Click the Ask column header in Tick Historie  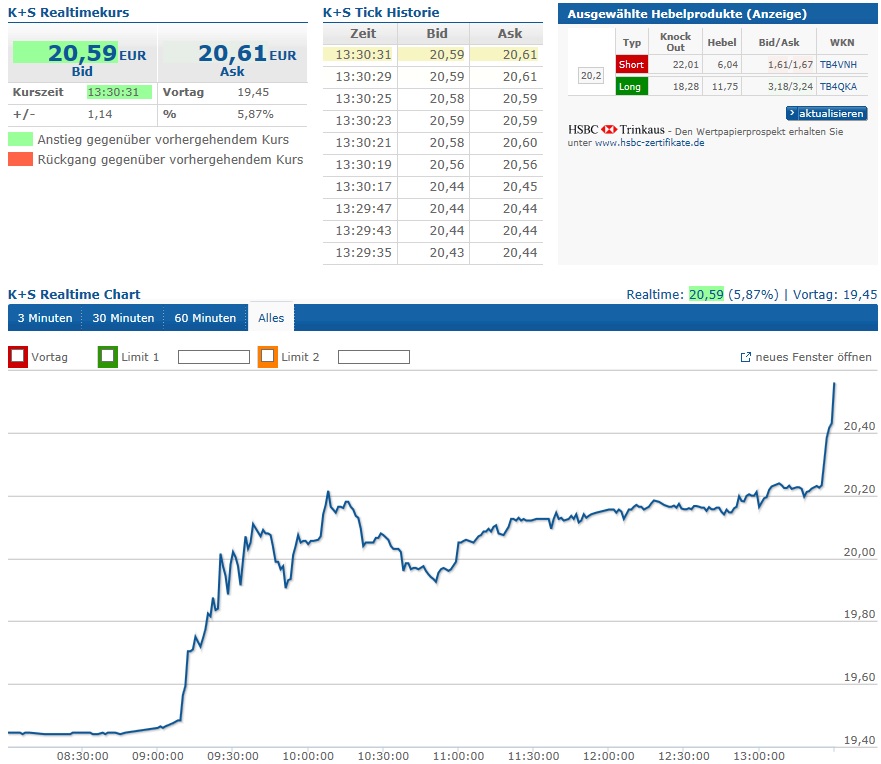(510, 34)
